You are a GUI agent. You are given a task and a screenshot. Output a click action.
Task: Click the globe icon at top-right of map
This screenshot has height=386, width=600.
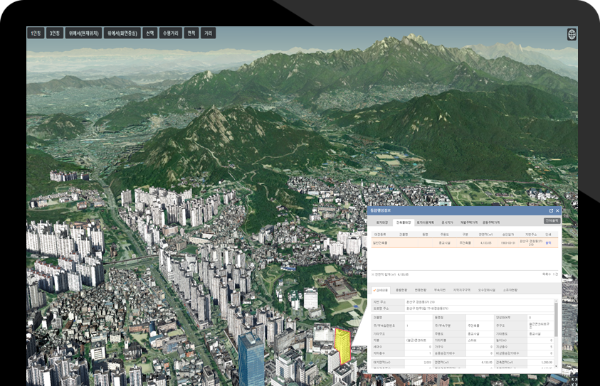(572, 34)
